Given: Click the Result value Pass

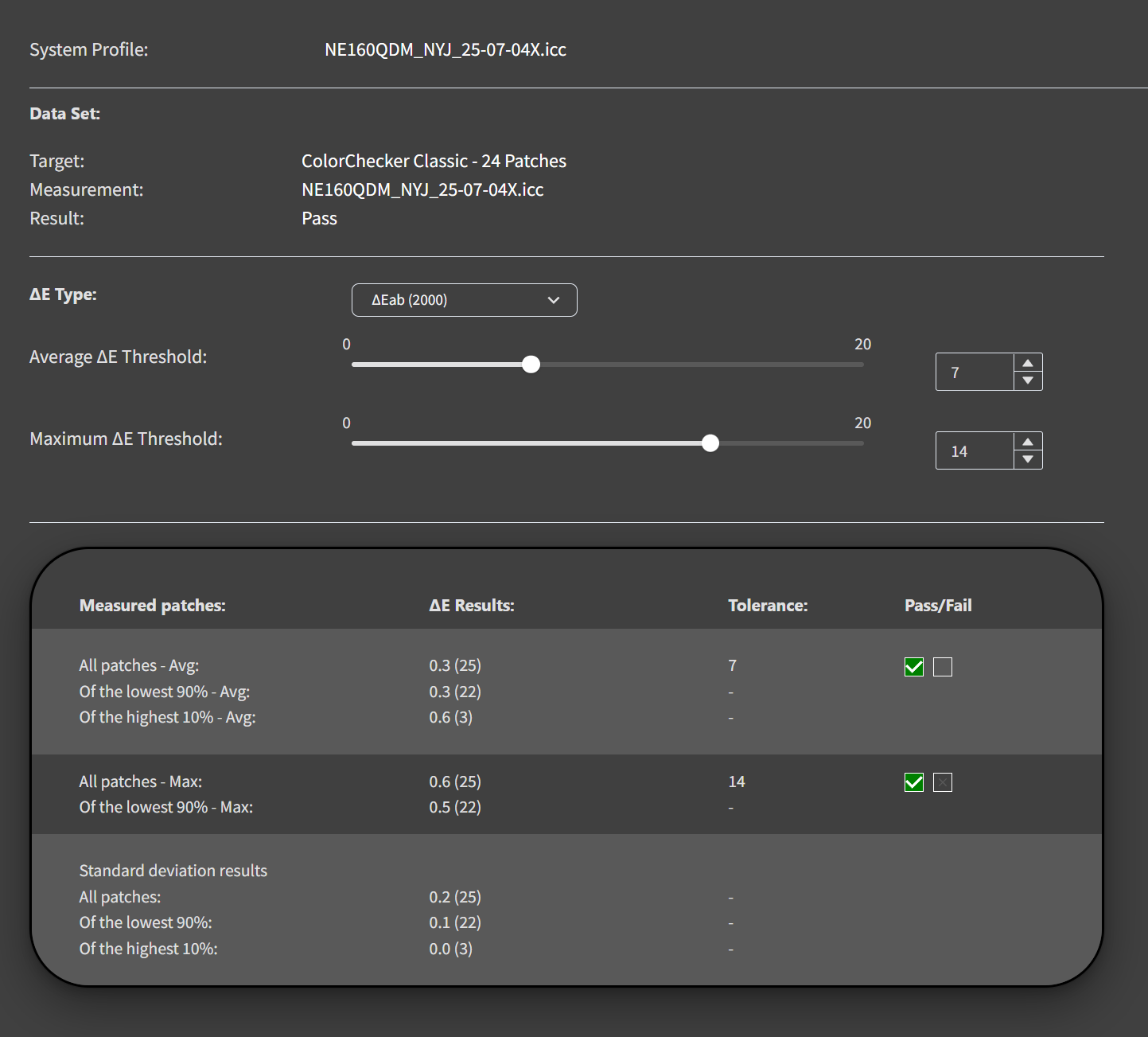Looking at the screenshot, I should coord(319,218).
